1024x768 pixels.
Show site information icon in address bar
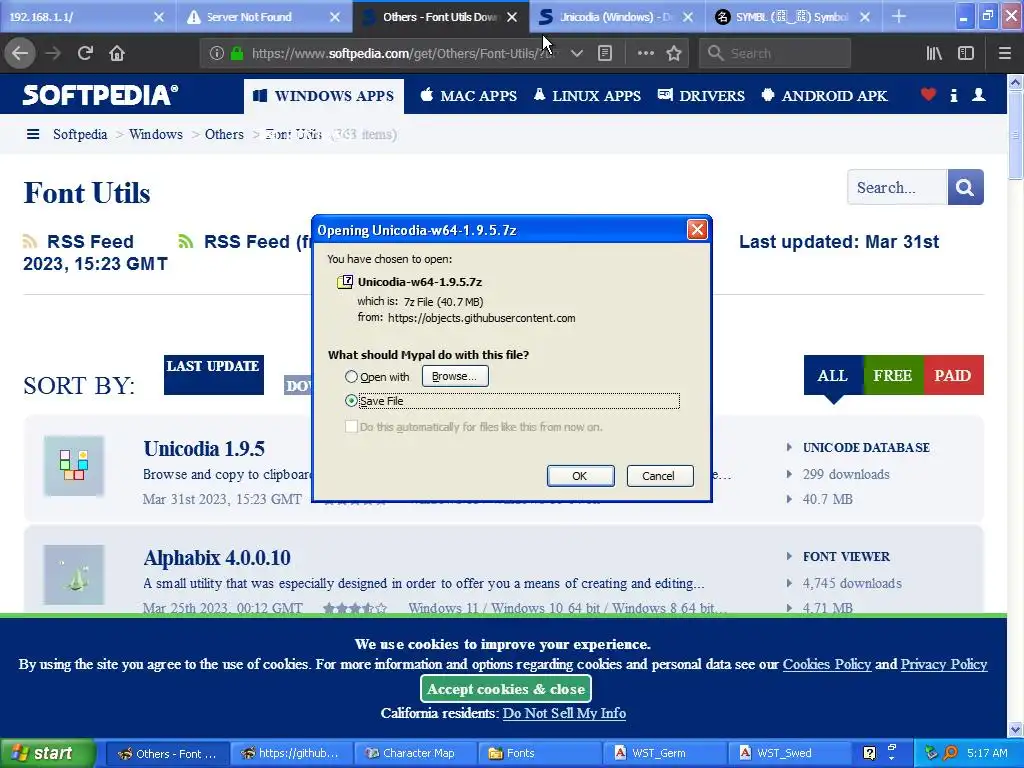(217, 54)
